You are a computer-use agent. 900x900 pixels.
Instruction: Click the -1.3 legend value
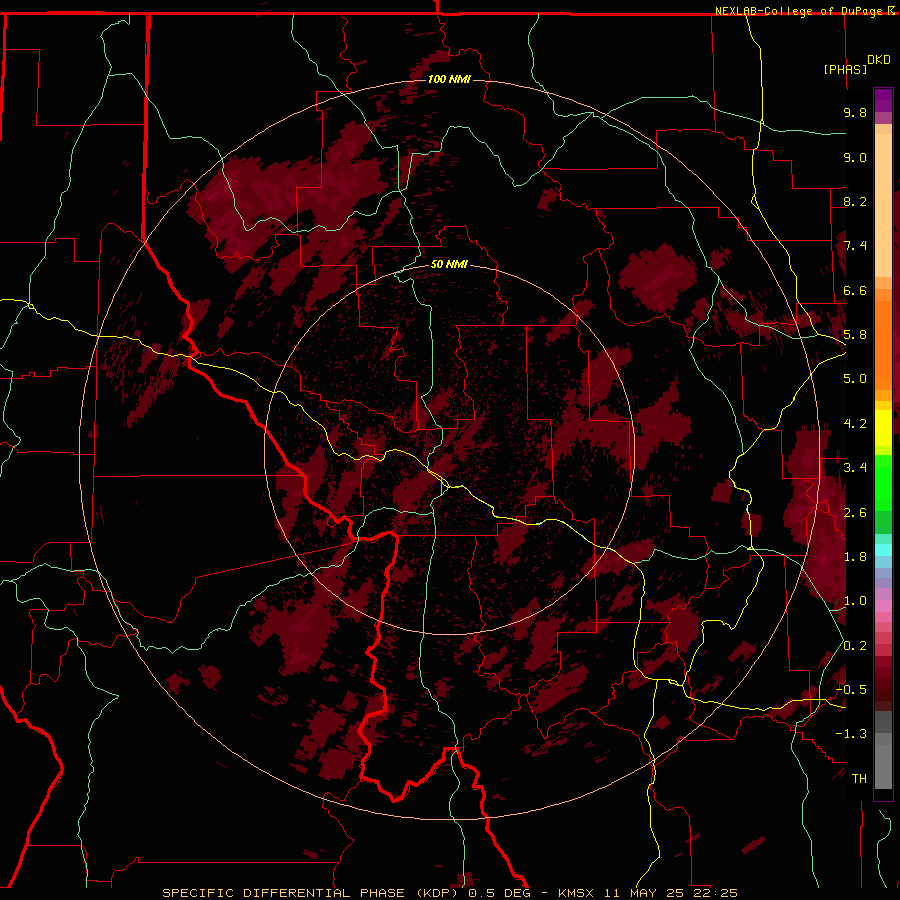pyautogui.click(x=851, y=734)
